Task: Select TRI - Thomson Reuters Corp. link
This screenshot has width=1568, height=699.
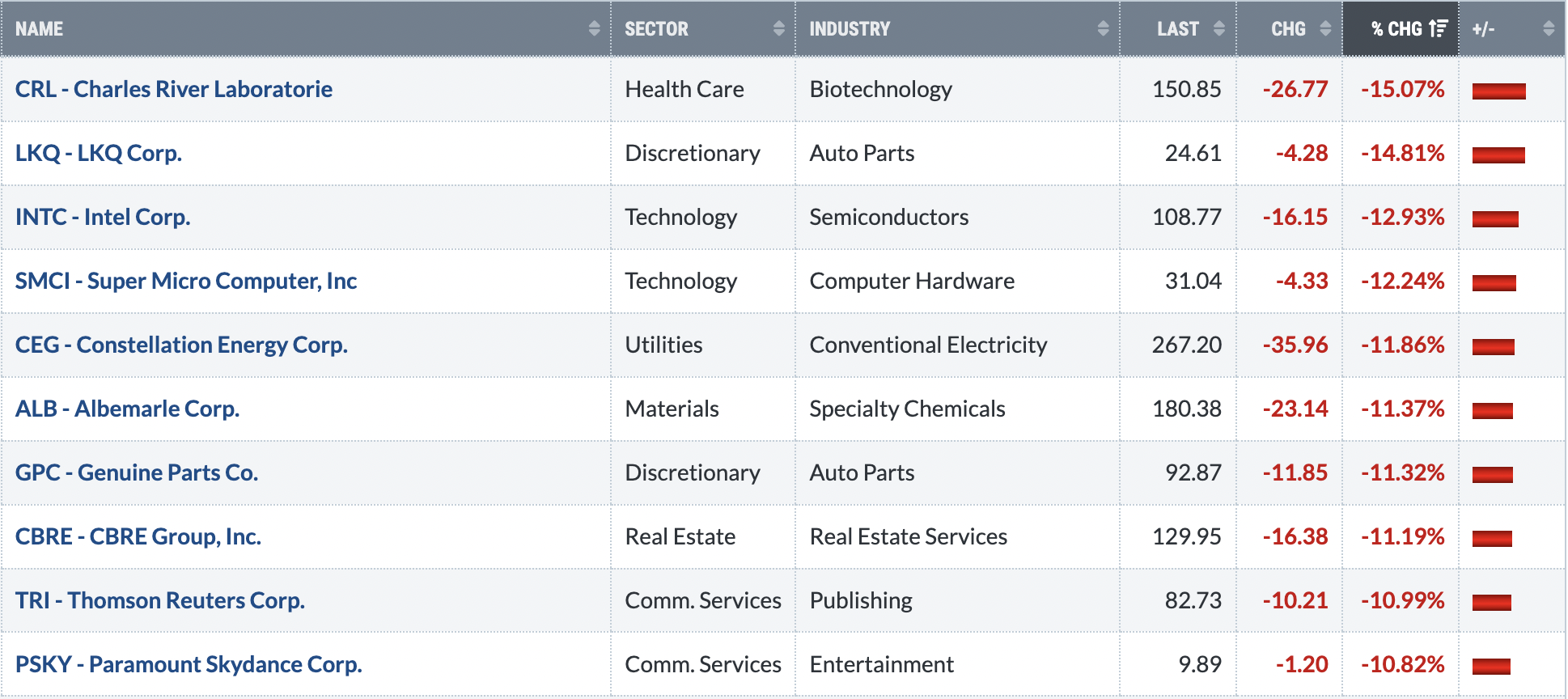Action: pos(160,600)
